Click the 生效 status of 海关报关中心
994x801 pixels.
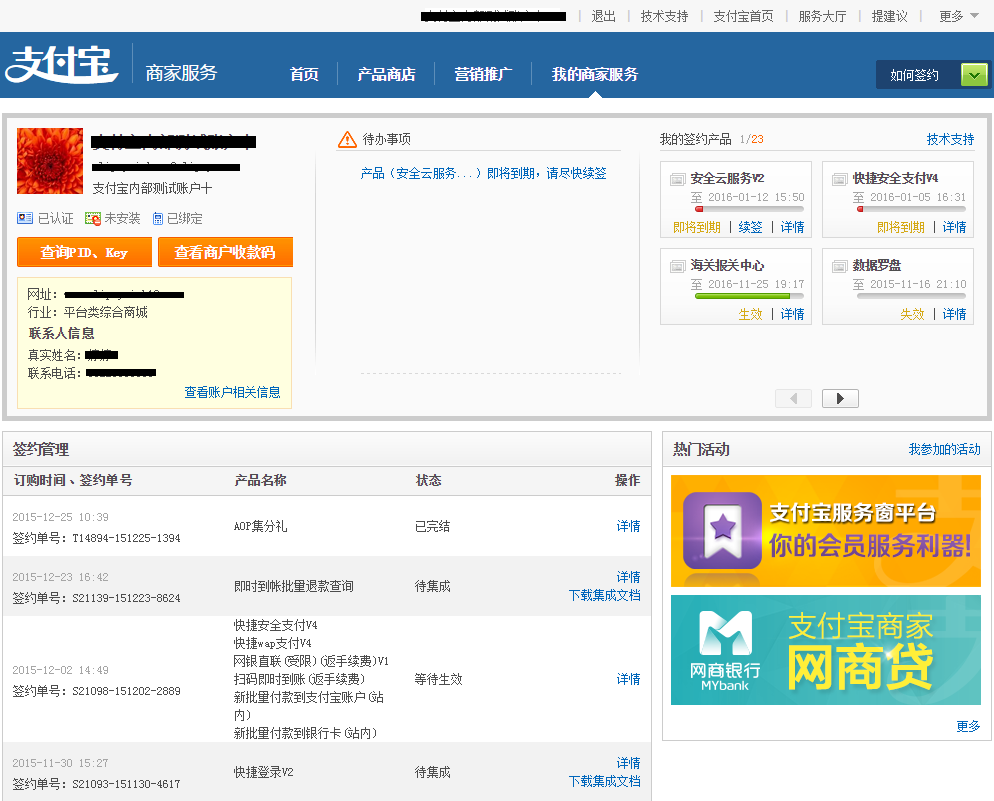751,314
